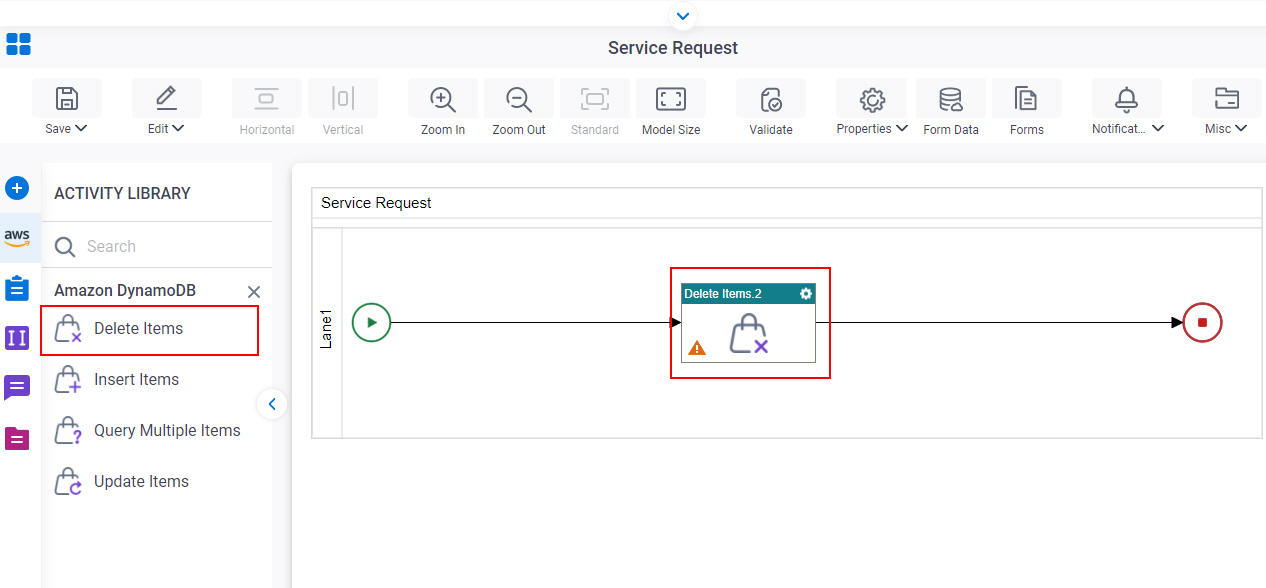Image resolution: width=1266 pixels, height=588 pixels.
Task: Click the Misc folder icon
Action: pyautogui.click(x=1226, y=98)
